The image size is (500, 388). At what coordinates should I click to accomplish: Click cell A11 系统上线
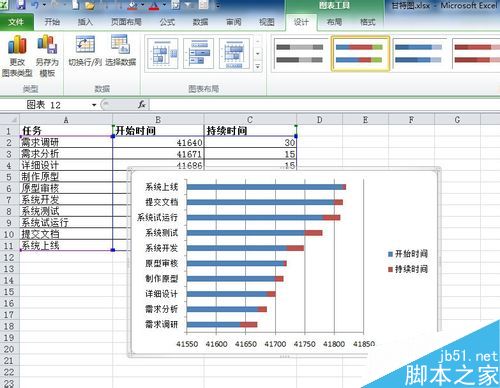[x=66, y=246]
